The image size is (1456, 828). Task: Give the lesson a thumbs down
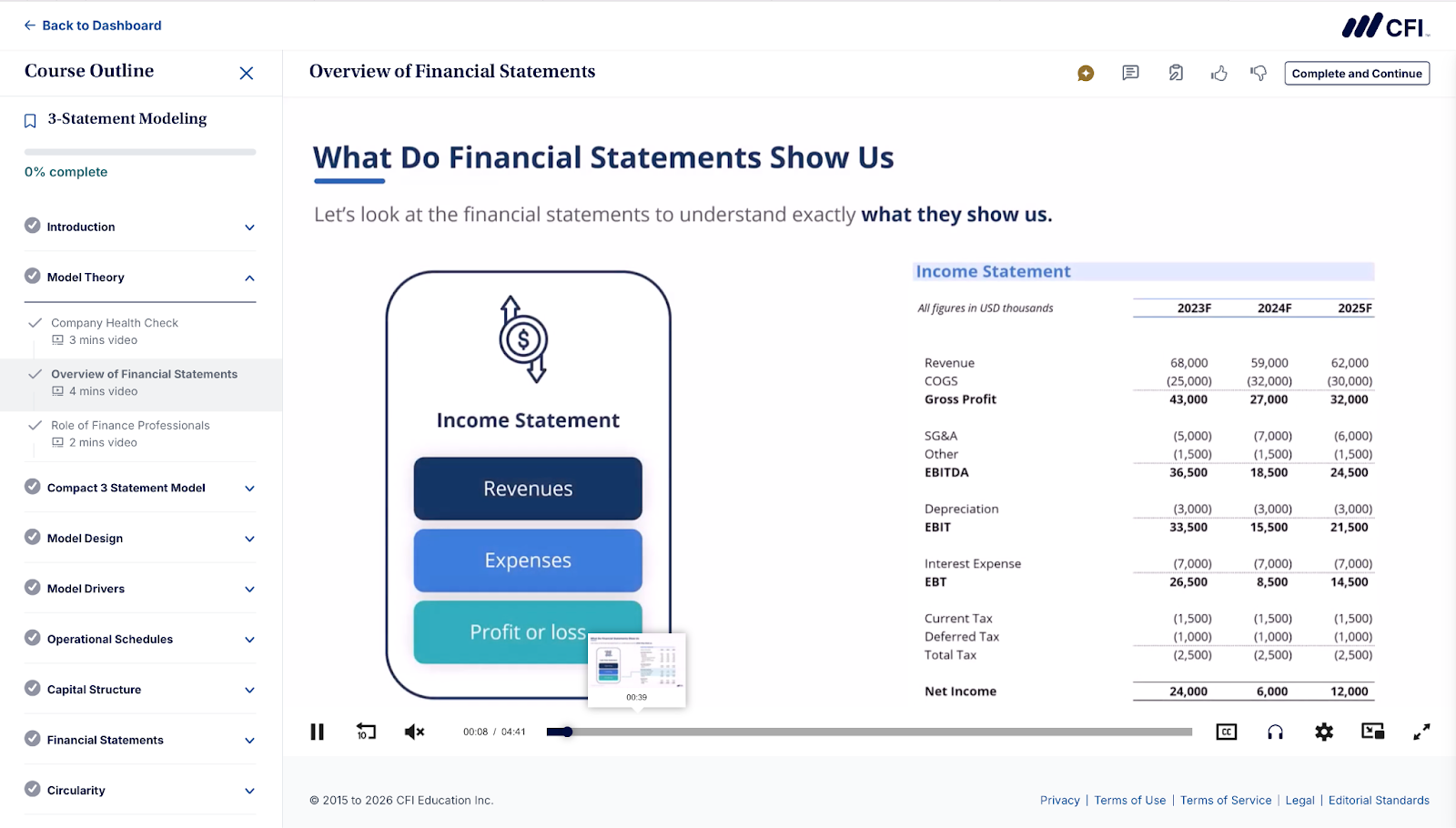pyautogui.click(x=1259, y=73)
